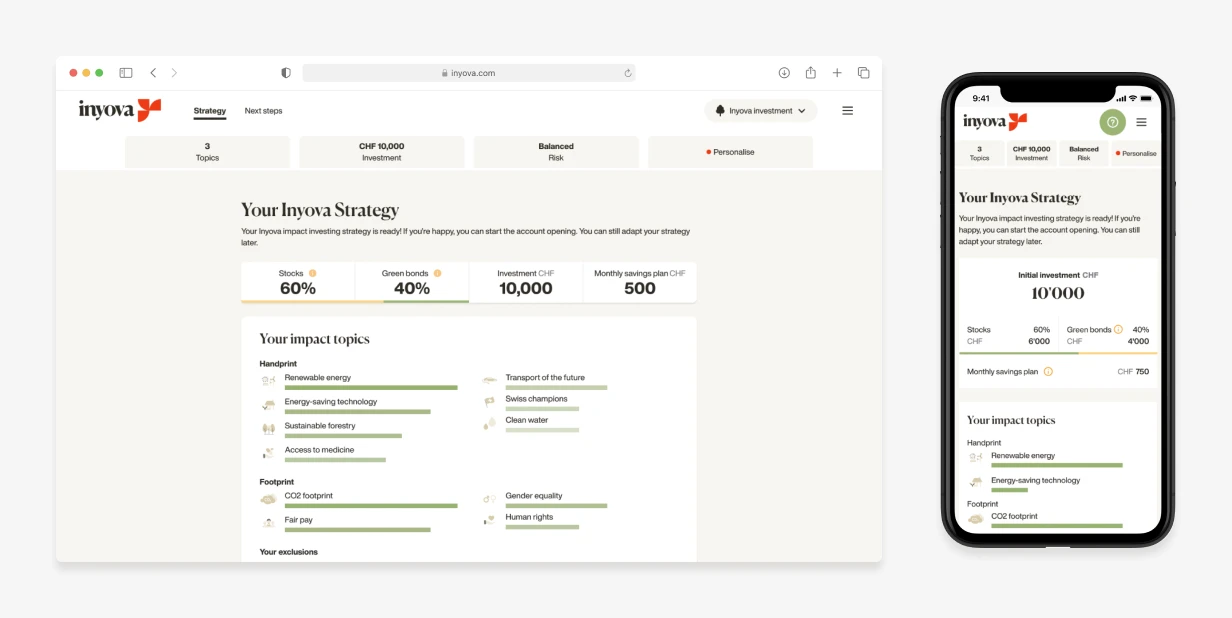Toggle the Safari sidebar
Screen dimensions: 1232x618
(126, 72)
